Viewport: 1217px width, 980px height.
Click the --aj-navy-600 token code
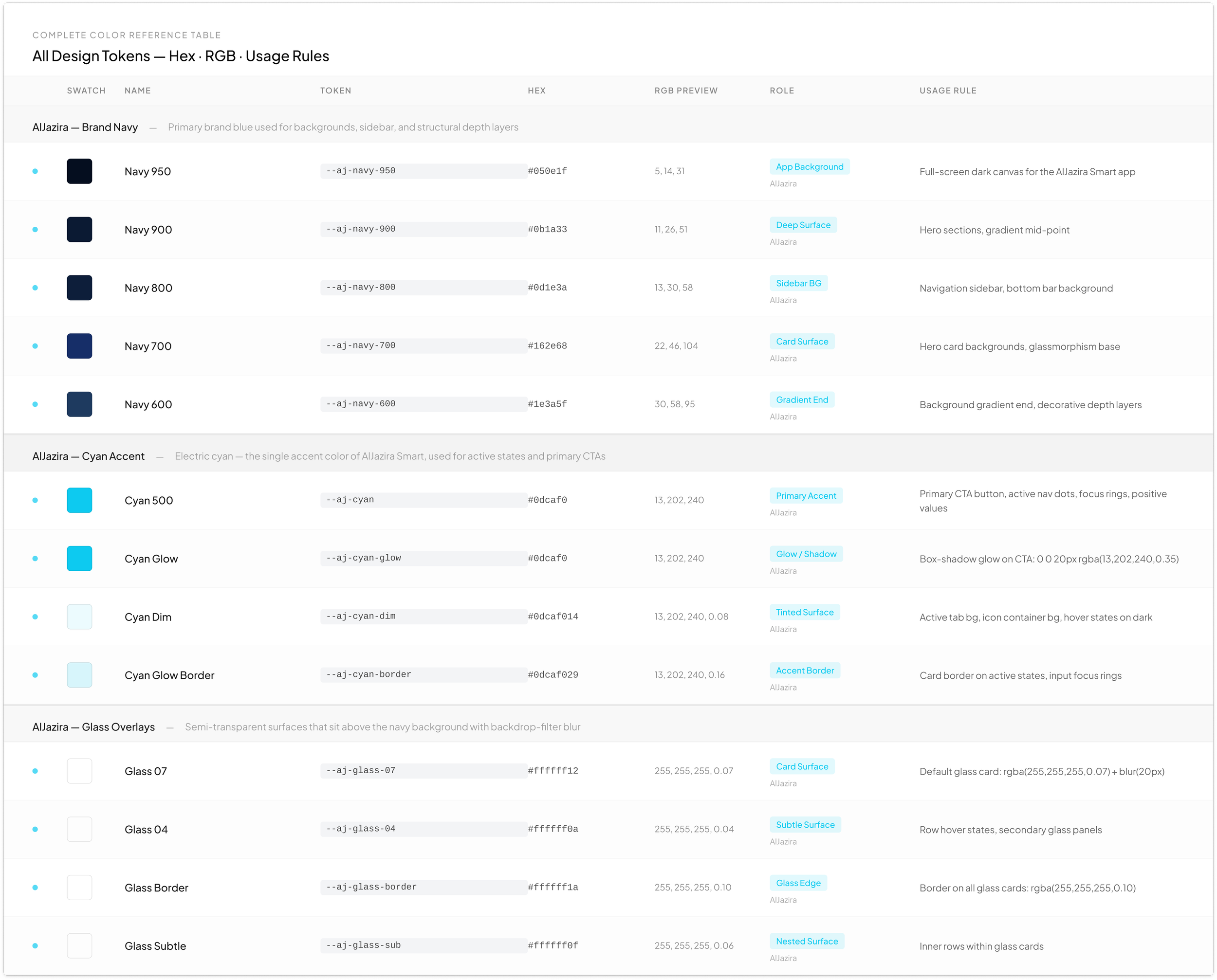[x=424, y=403]
